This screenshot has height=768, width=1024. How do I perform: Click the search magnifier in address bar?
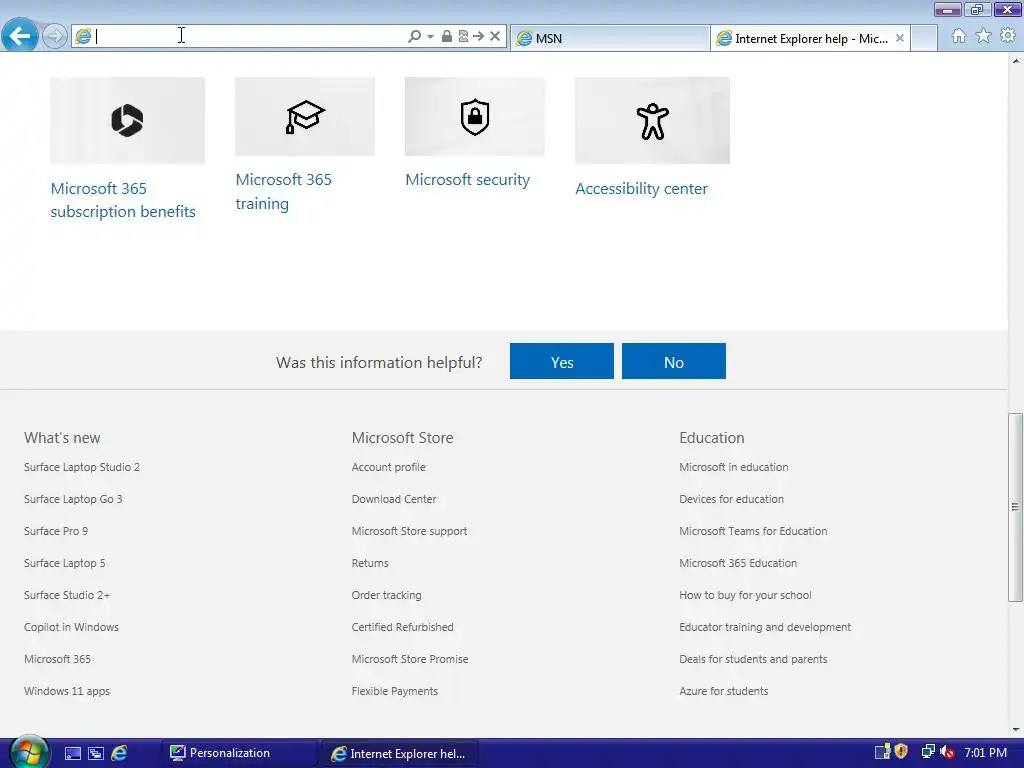[x=414, y=37]
